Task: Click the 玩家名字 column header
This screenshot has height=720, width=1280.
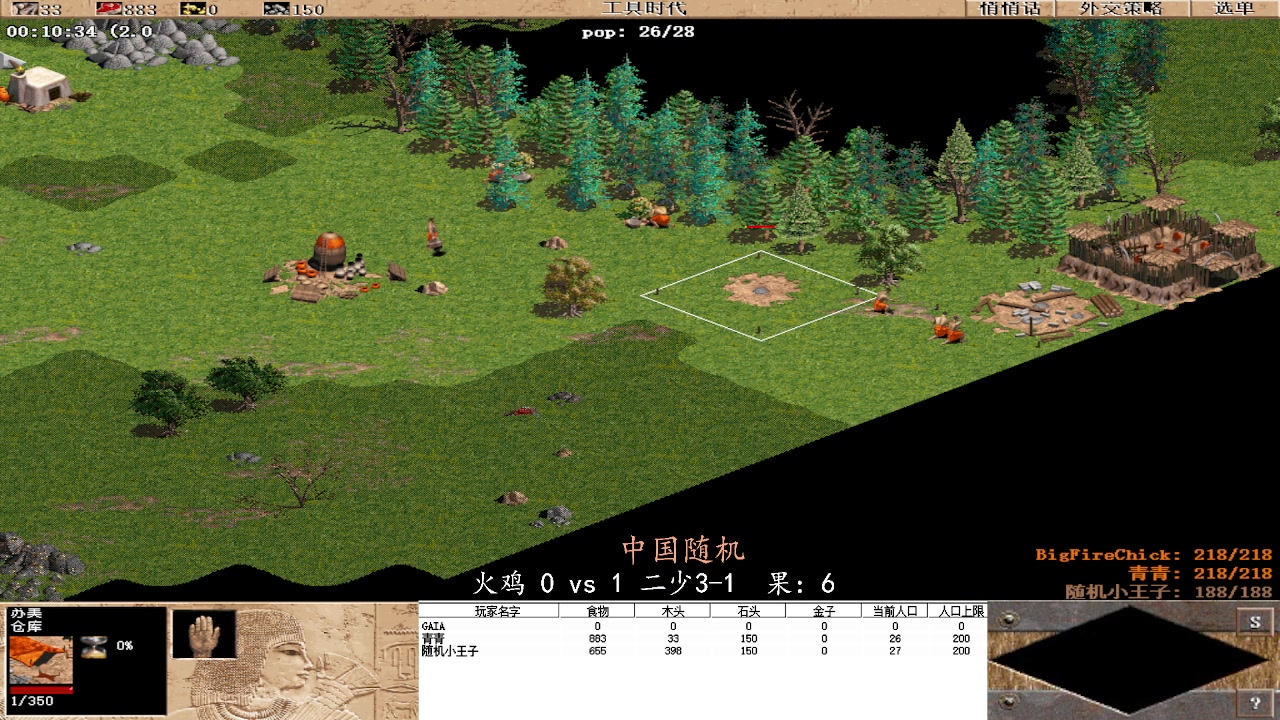Action: click(x=496, y=611)
